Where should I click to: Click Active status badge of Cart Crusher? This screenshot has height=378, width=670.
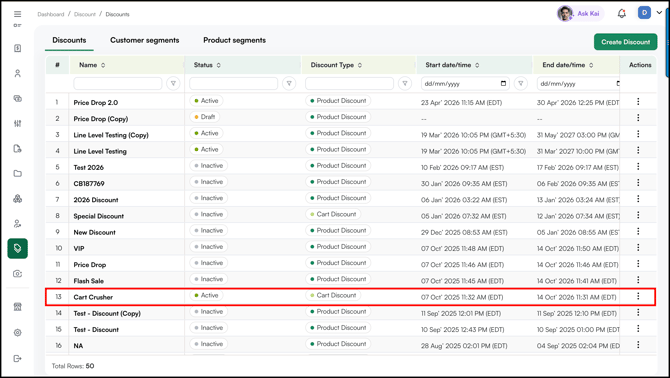pos(206,295)
